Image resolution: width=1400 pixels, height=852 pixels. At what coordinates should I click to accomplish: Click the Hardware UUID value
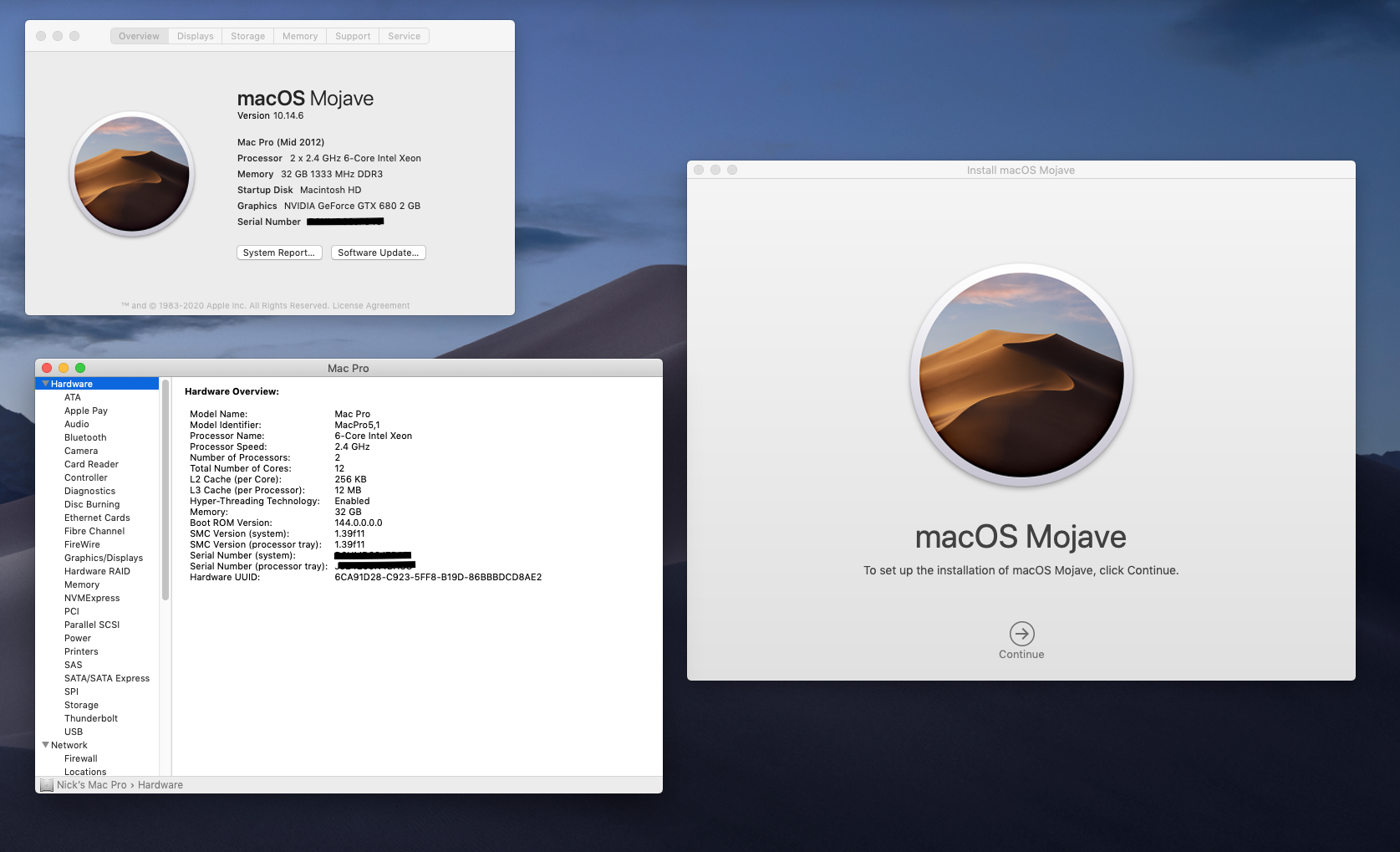click(438, 577)
